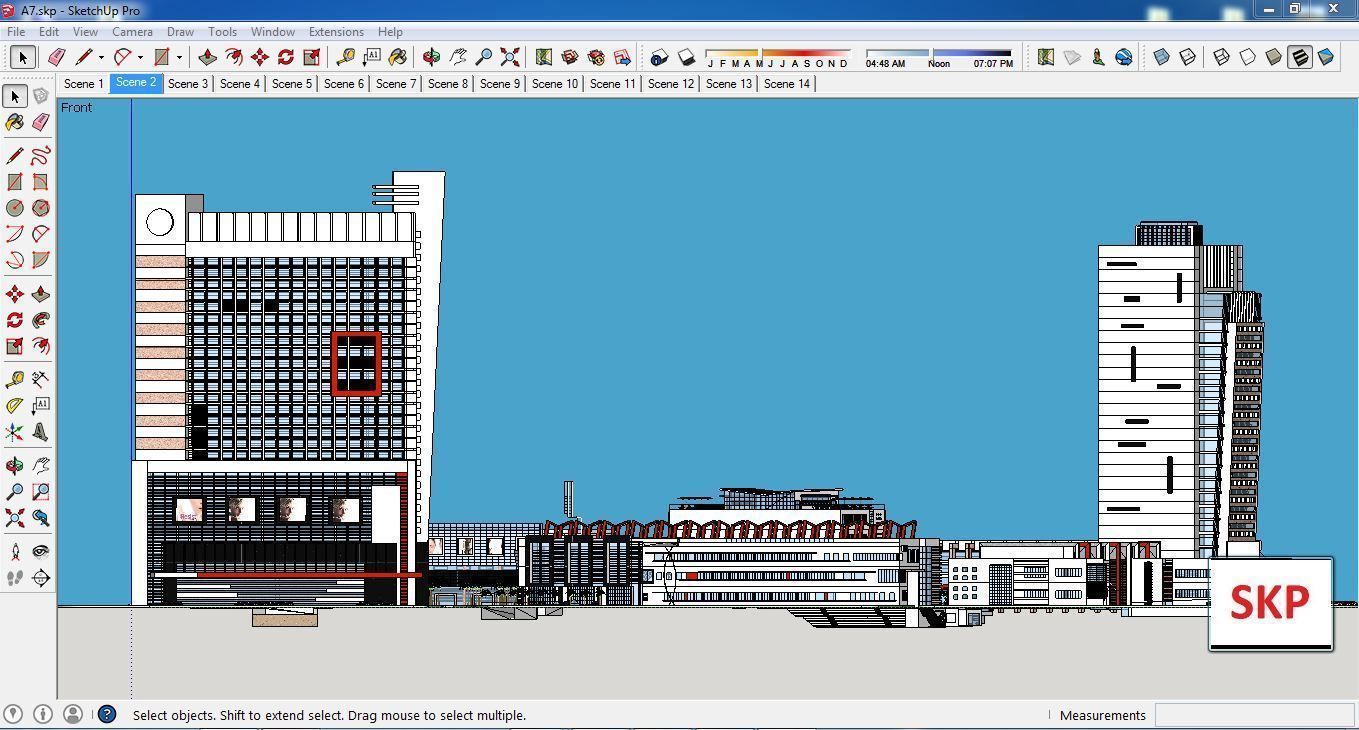Select Look Around eye tool
Screen dimensions: 1359x730
click(41, 551)
